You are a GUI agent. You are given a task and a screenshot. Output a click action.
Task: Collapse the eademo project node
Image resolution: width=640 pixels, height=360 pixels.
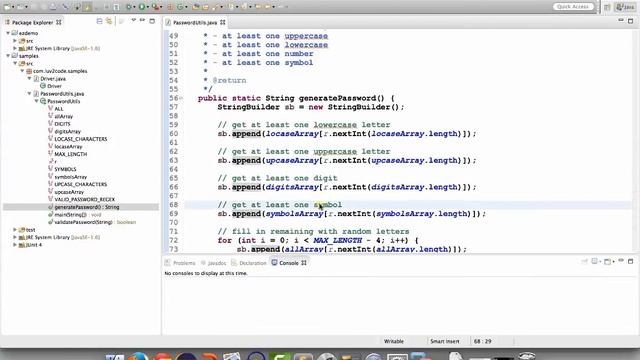tap(8, 33)
